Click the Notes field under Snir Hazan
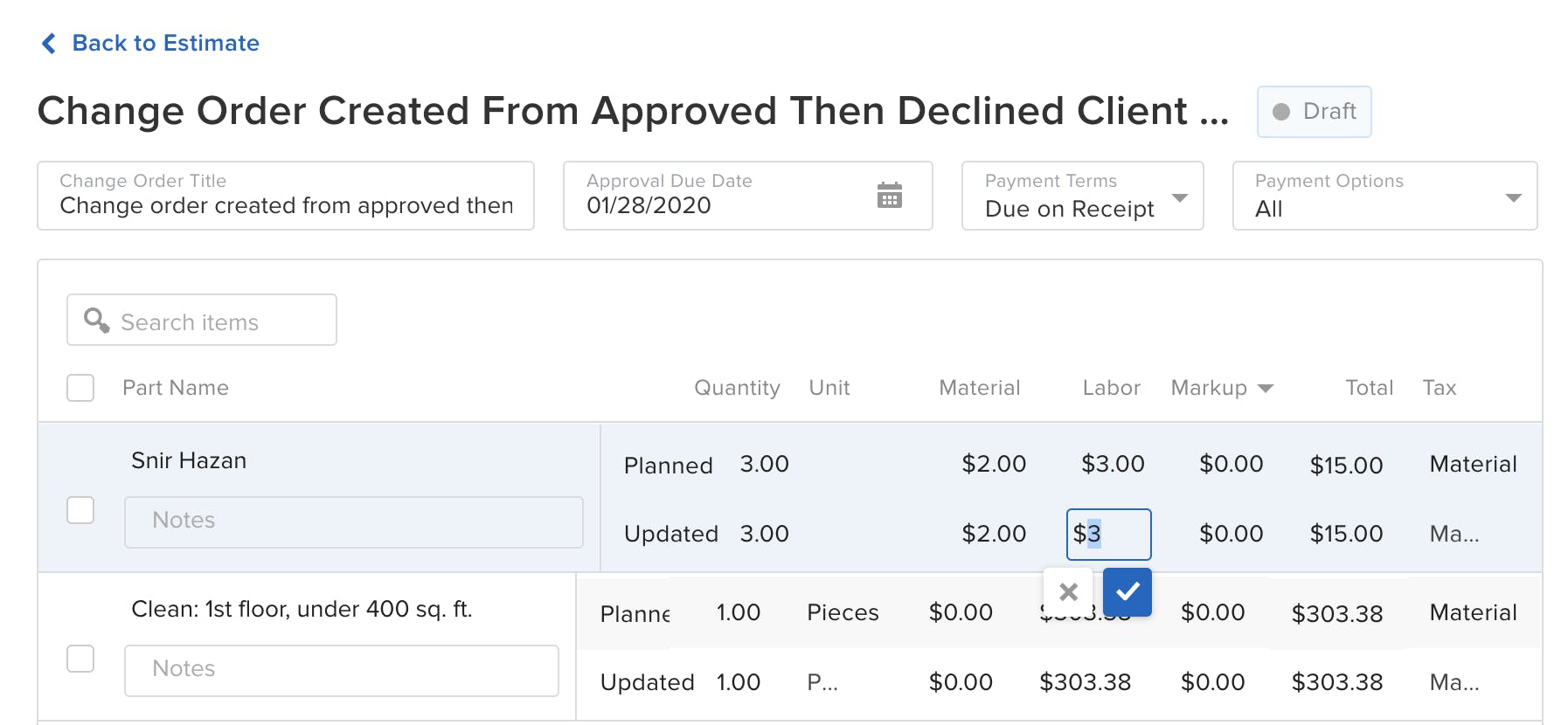Viewport: 1568px width, 725px height. pyautogui.click(x=353, y=521)
